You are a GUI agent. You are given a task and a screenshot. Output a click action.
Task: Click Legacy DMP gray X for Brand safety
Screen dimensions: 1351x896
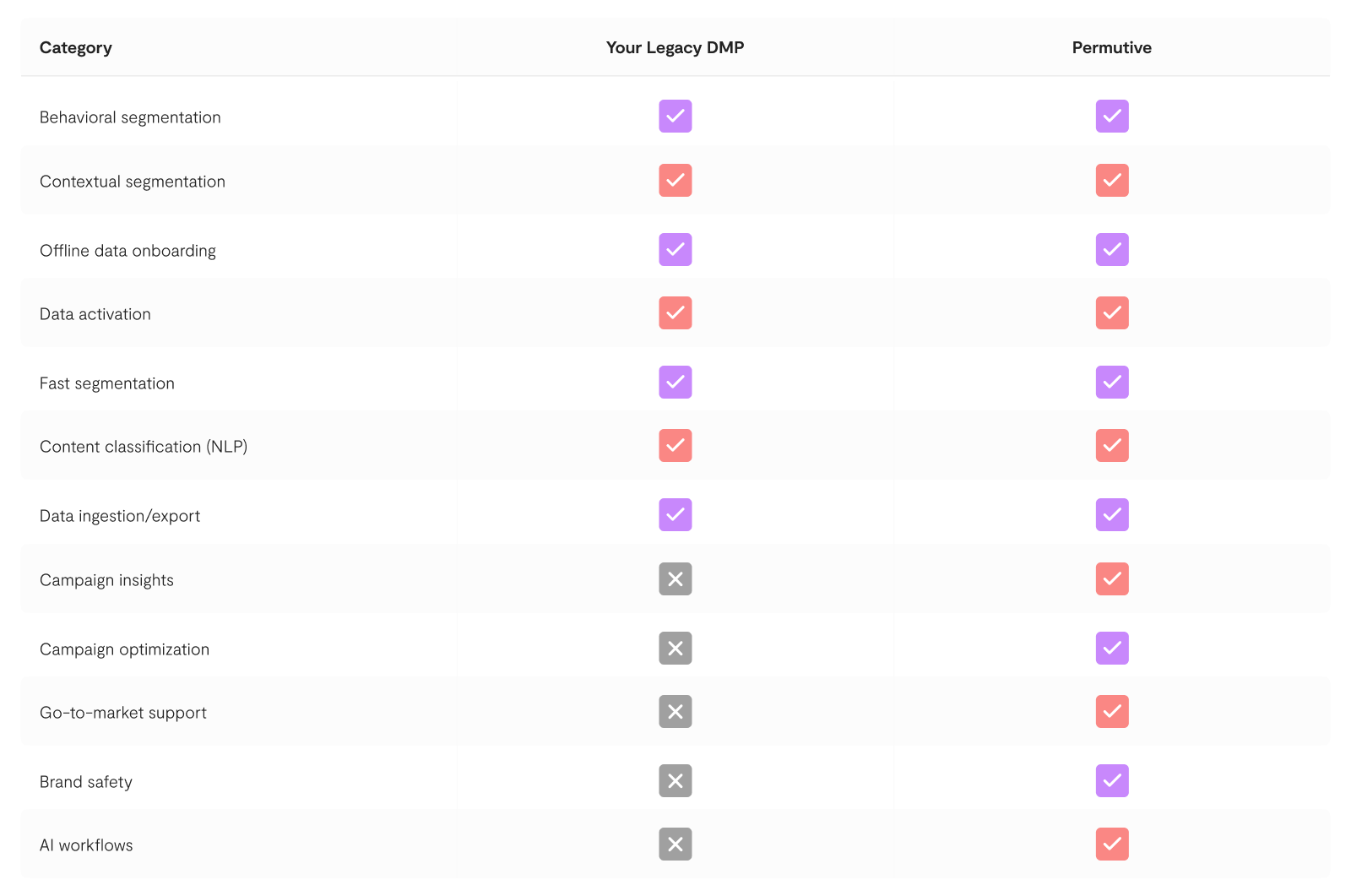[675, 781]
